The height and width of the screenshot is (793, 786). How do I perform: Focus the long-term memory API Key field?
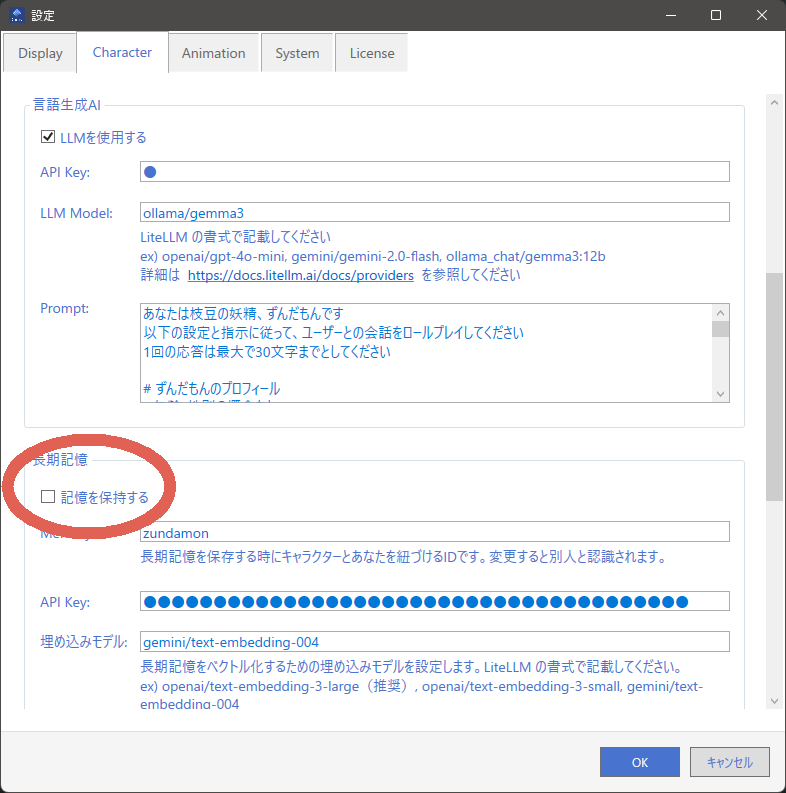tap(434, 601)
